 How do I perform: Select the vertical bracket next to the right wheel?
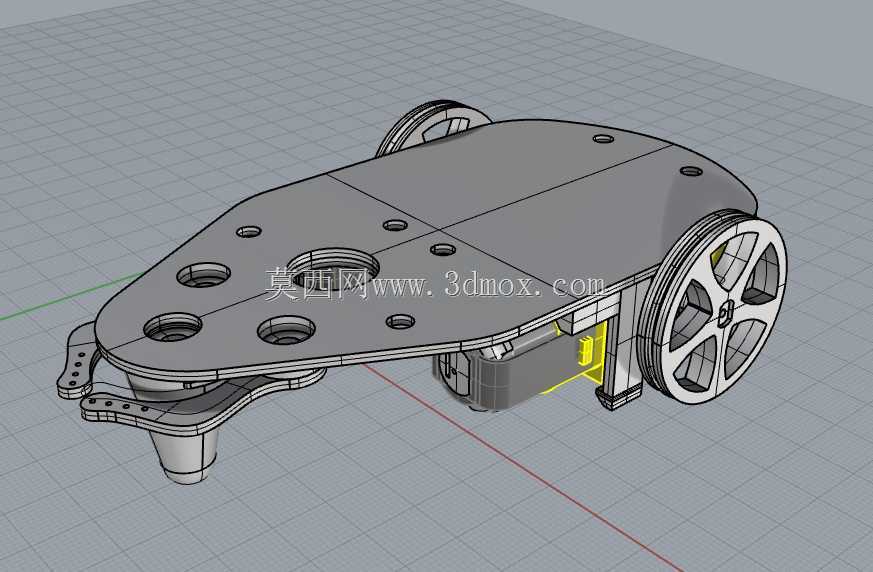coord(624,345)
